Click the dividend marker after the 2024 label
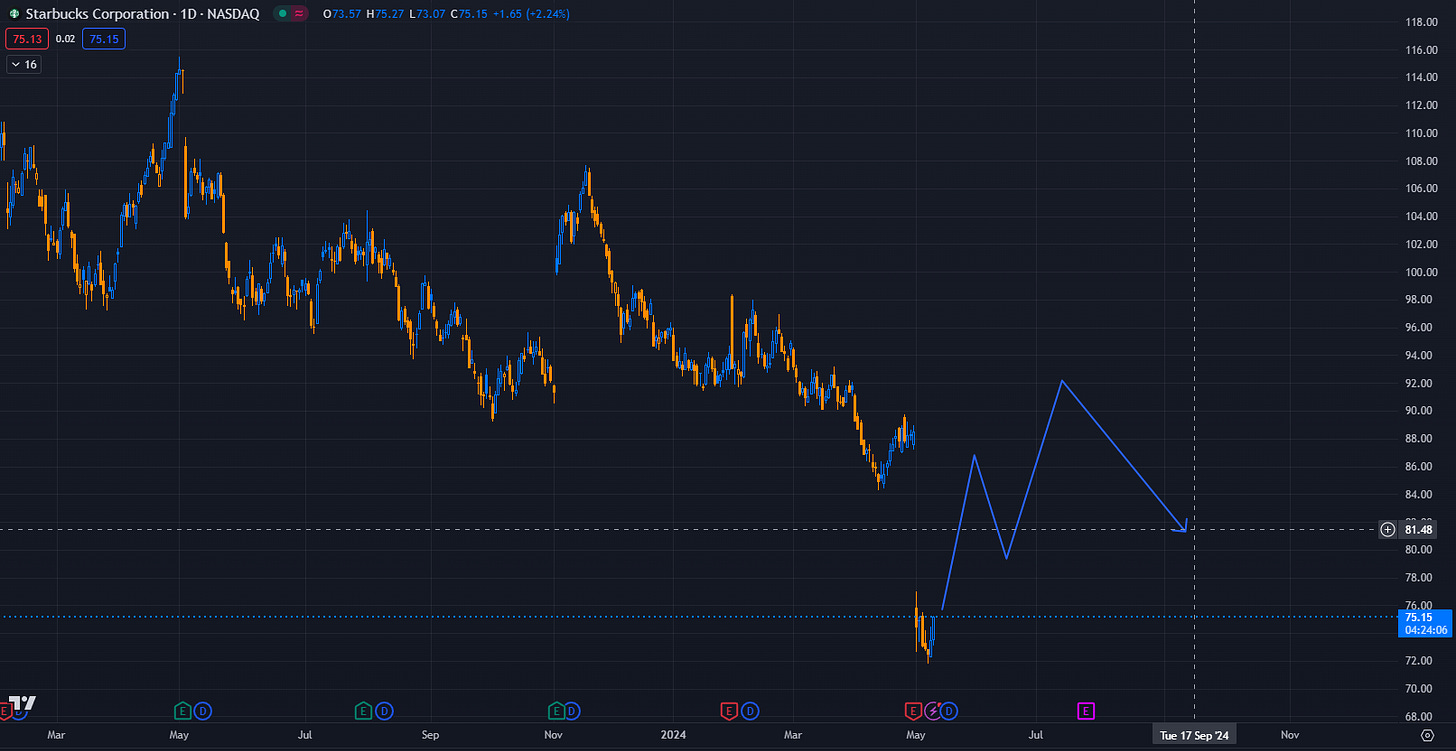This screenshot has height=751, width=1456. coord(749,711)
